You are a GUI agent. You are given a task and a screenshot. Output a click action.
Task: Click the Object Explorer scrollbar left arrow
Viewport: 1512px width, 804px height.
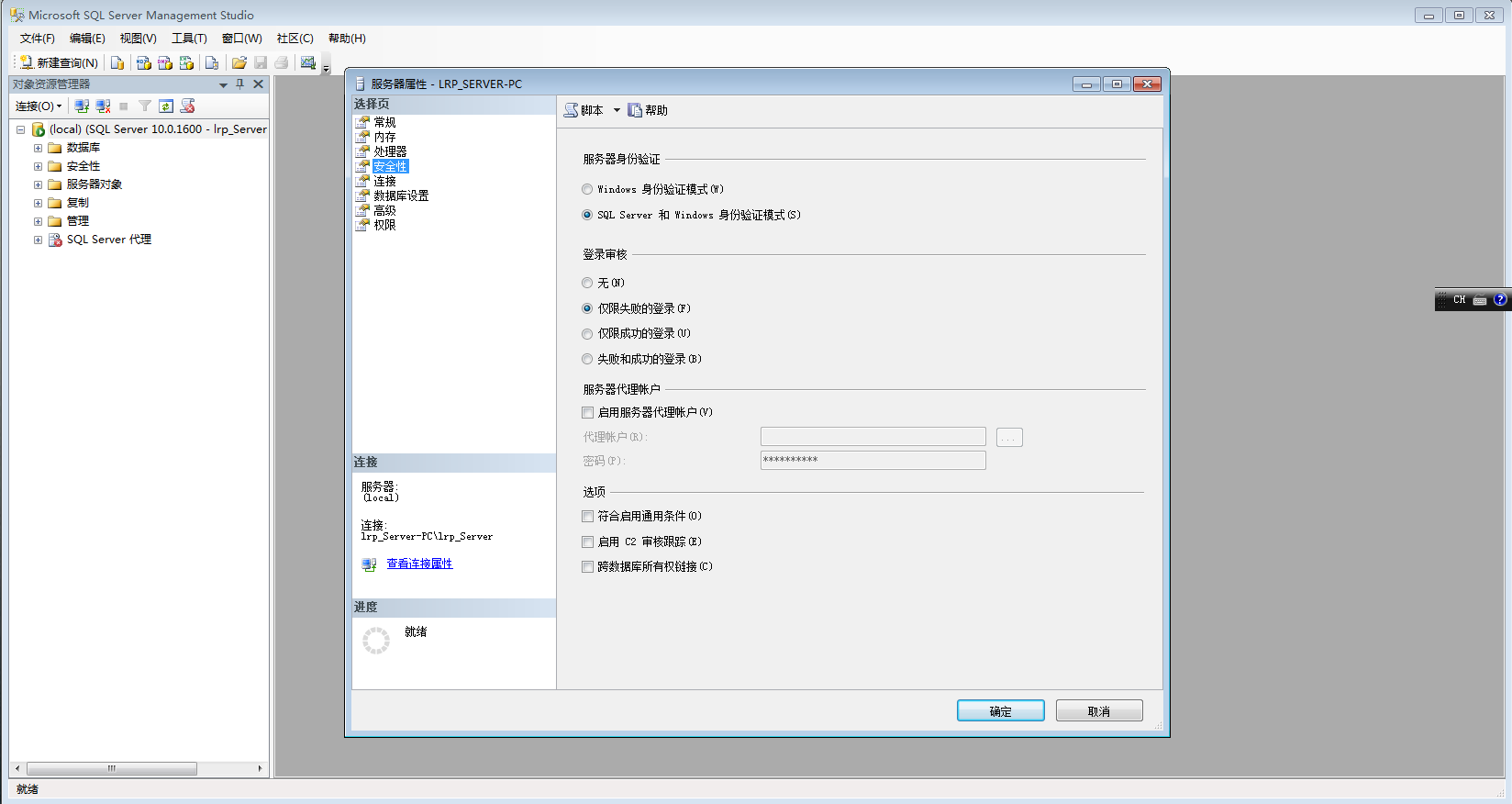click(x=17, y=768)
